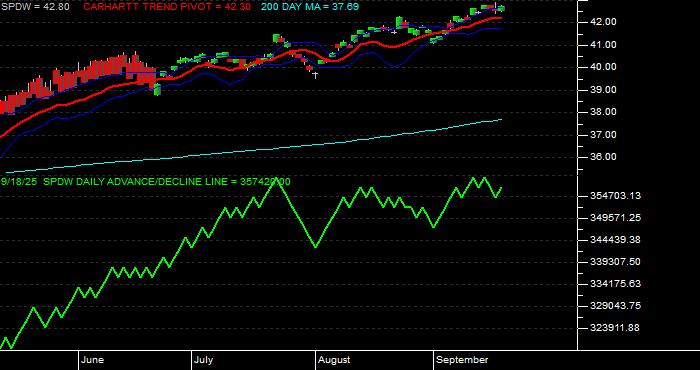Click the SPDW = 42.80 price label
Image resolution: width=700 pixels, height=370 pixels.
[35, 7]
